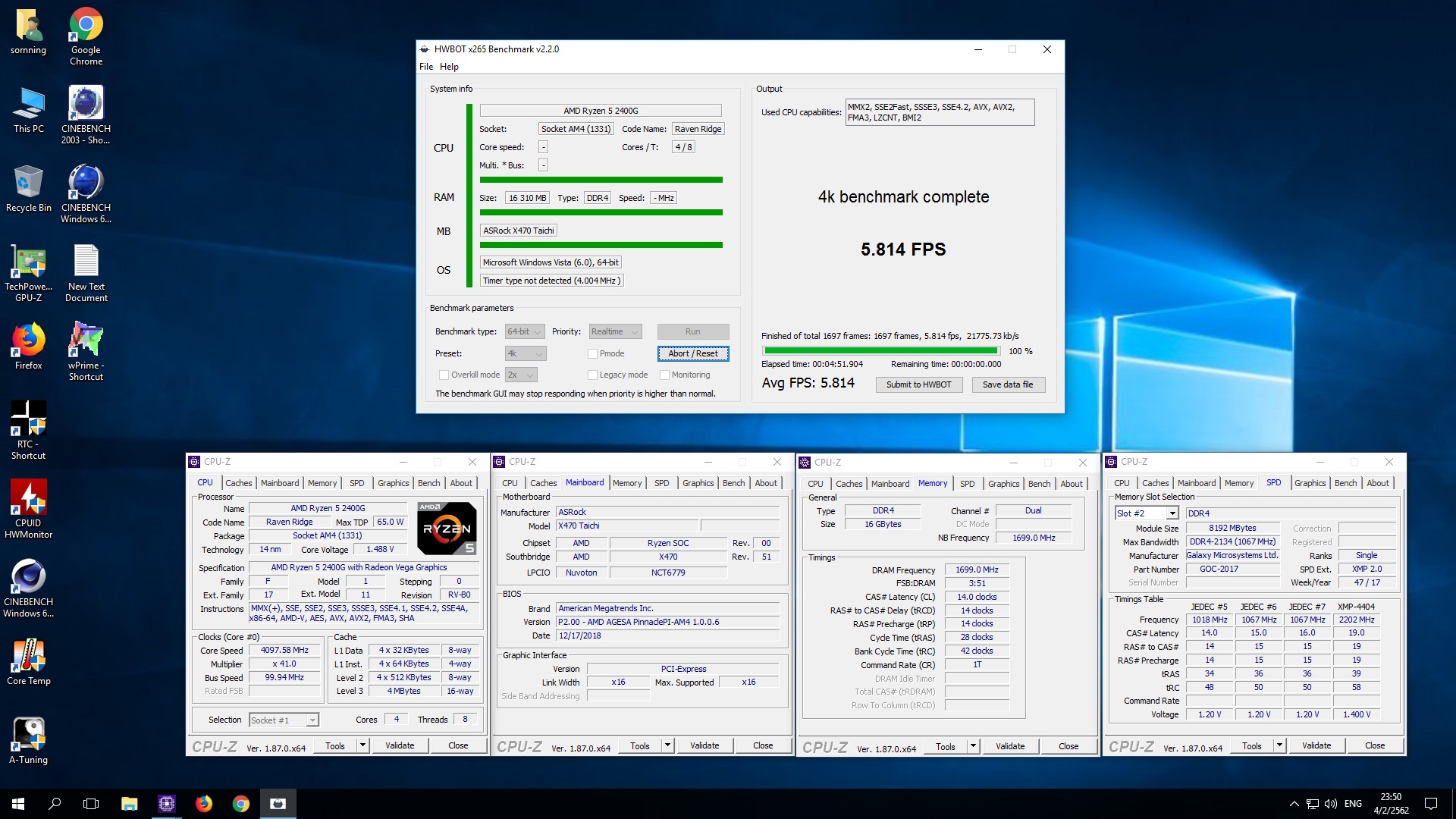Click the green CPU info bar
The image size is (1456, 819).
pyautogui.click(x=601, y=180)
